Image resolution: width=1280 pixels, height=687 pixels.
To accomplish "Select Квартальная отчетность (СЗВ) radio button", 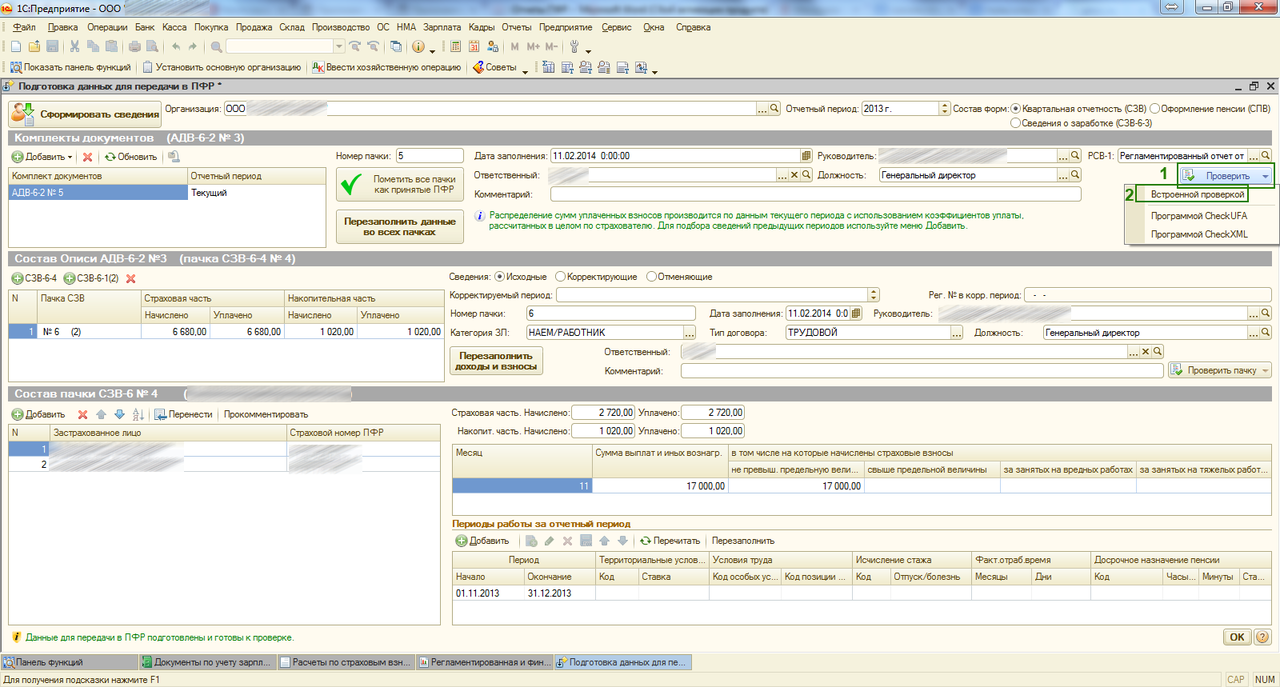I will [1016, 108].
